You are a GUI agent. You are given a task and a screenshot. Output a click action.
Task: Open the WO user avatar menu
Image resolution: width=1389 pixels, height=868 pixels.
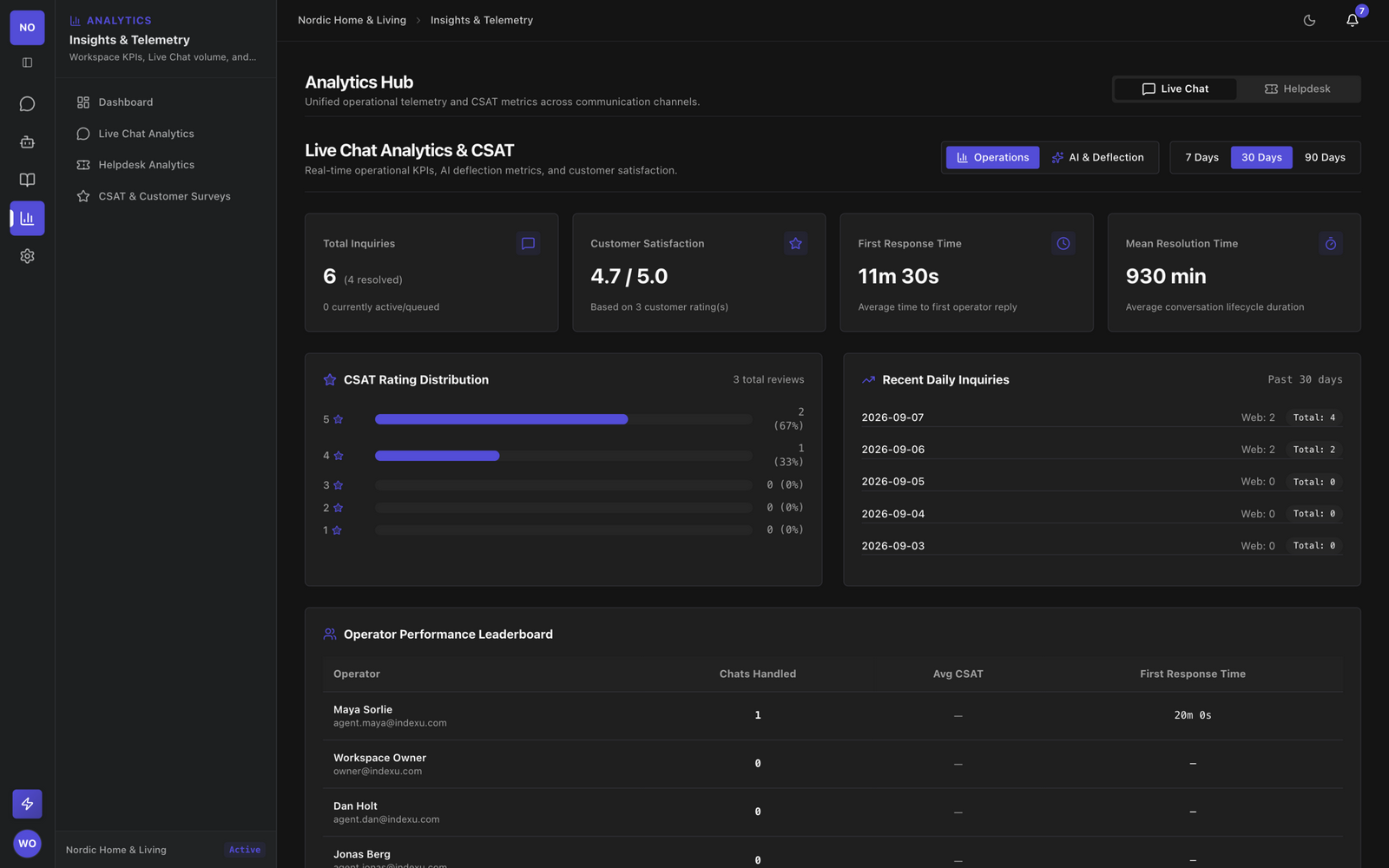27,843
